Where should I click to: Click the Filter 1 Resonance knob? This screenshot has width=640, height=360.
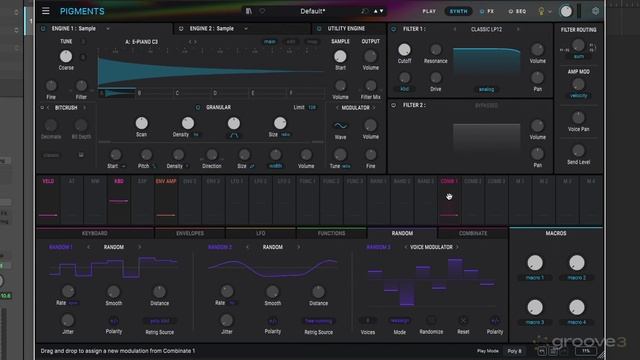(x=436, y=50)
